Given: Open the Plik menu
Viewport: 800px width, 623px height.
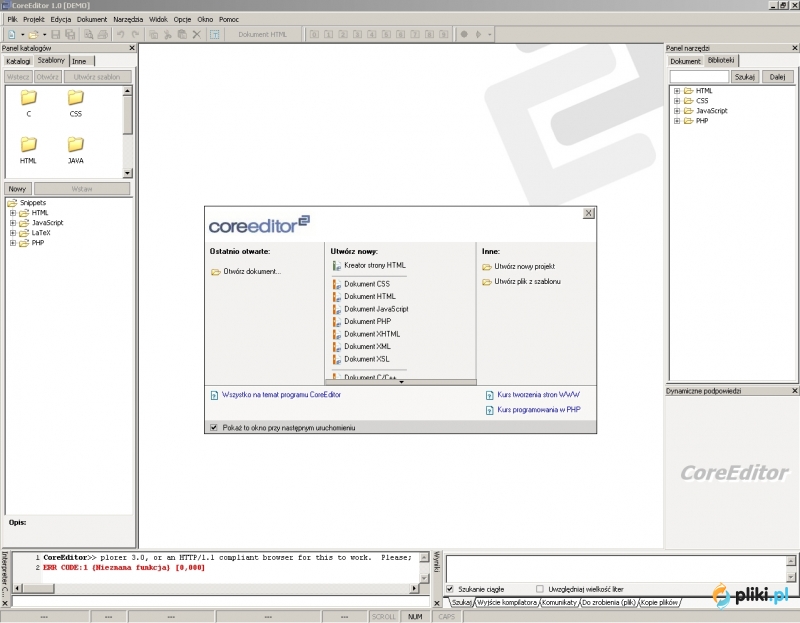Looking at the screenshot, I should (12, 19).
